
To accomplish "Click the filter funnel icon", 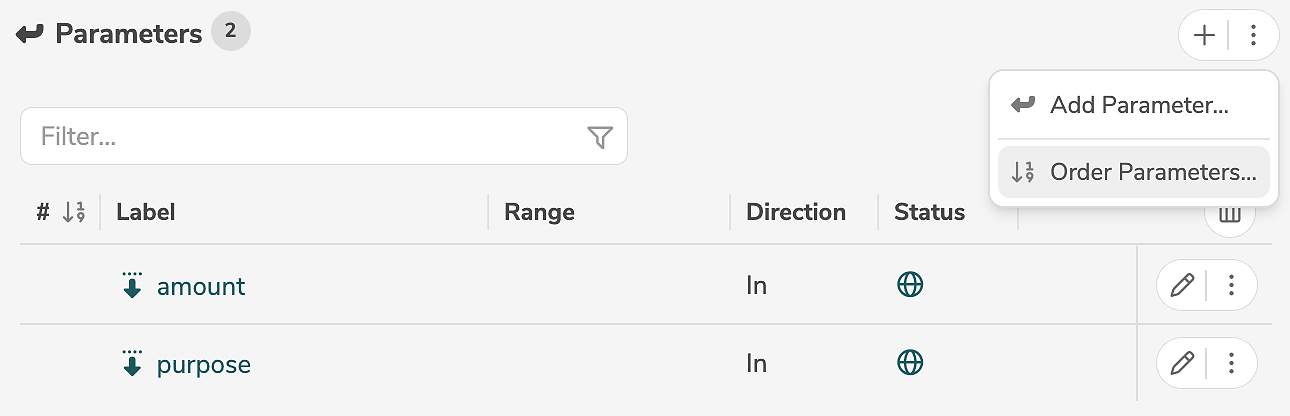I will pyautogui.click(x=600, y=137).
